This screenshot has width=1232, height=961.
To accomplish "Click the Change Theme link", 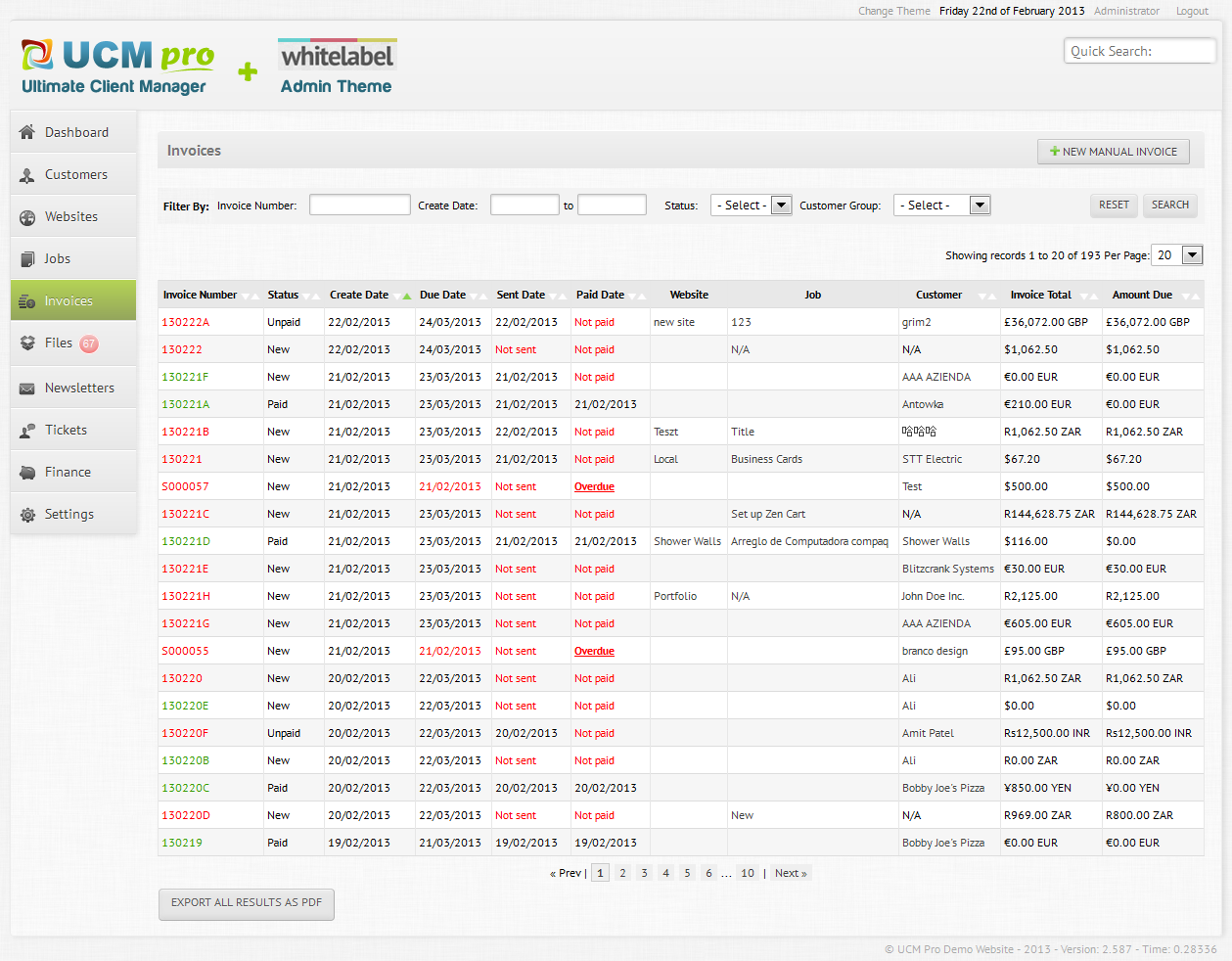I will click(894, 12).
